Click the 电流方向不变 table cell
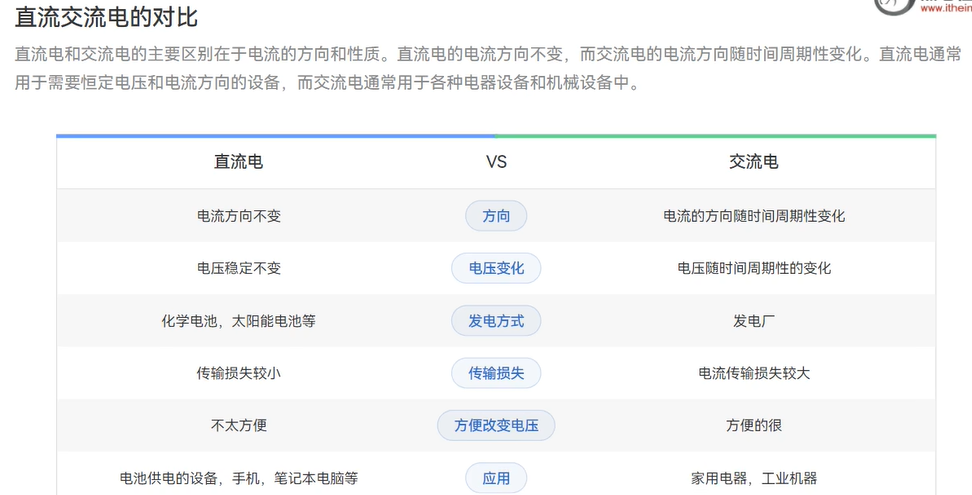The width and height of the screenshot is (972, 495). tap(239, 216)
